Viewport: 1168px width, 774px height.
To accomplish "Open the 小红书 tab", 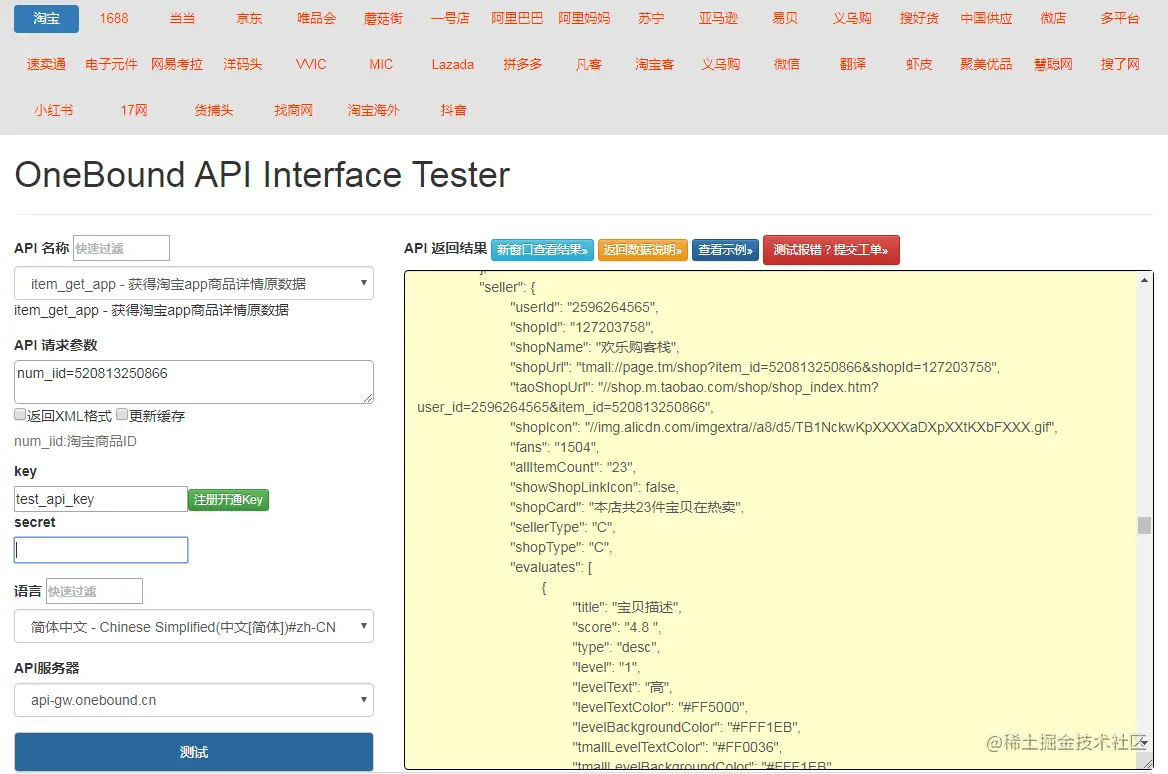I will tap(54, 110).
